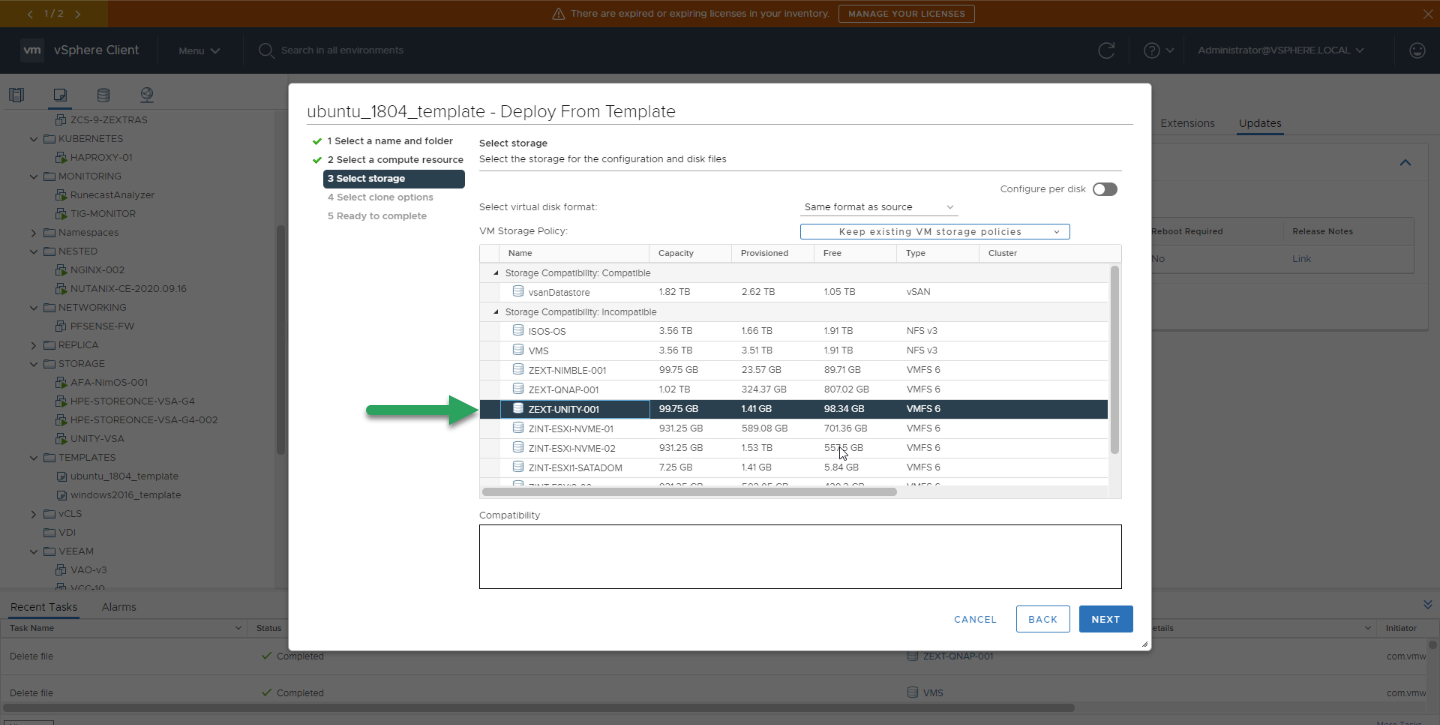
Task: Click the help question mark icon
Action: [x=1152, y=50]
